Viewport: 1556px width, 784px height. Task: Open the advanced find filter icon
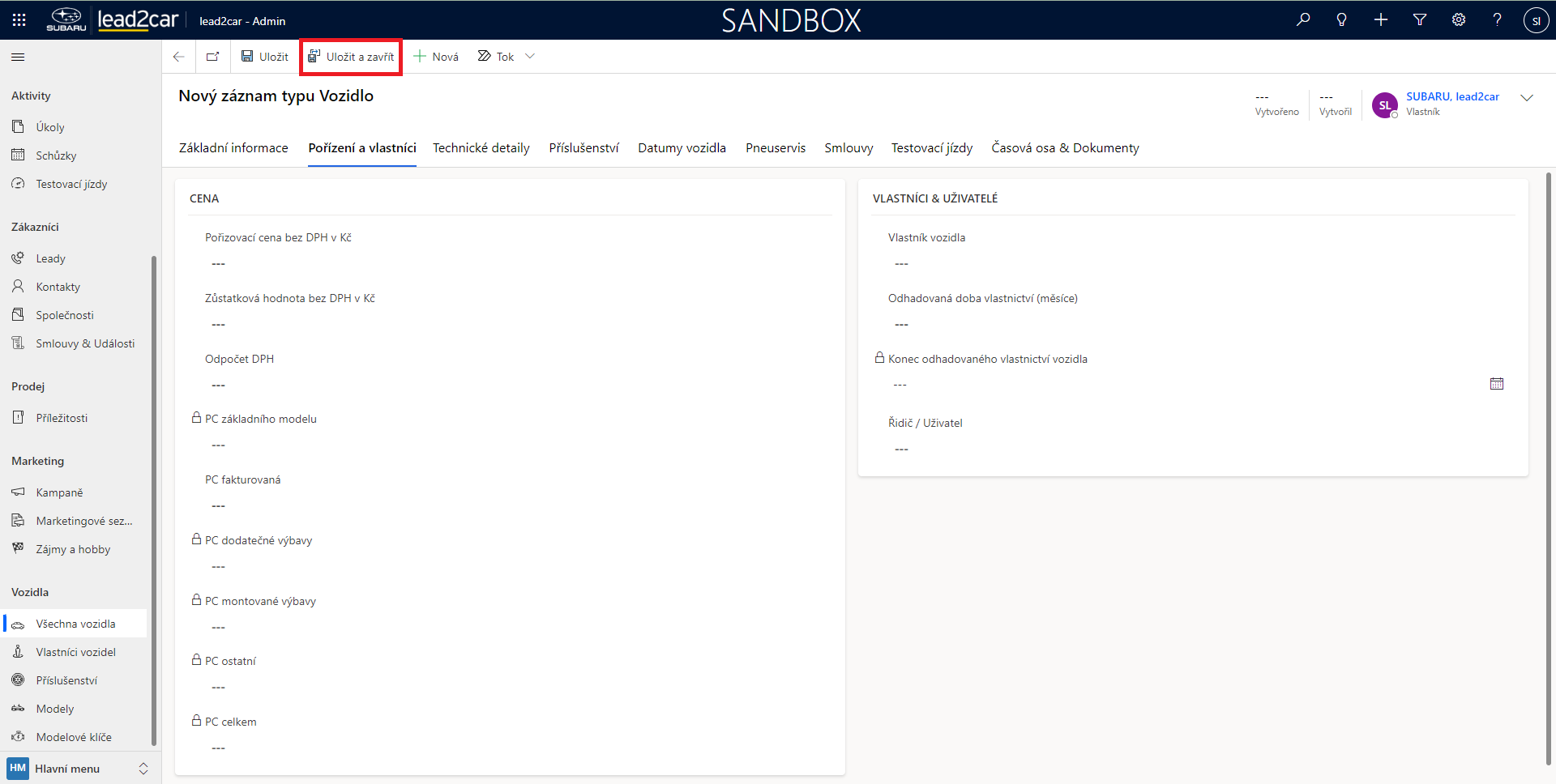pyautogui.click(x=1420, y=20)
